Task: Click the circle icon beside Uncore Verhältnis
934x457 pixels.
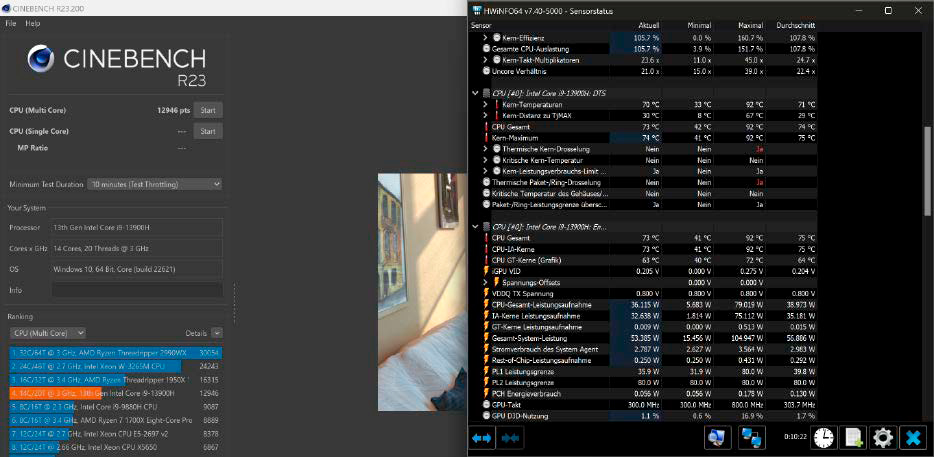Action: point(486,71)
